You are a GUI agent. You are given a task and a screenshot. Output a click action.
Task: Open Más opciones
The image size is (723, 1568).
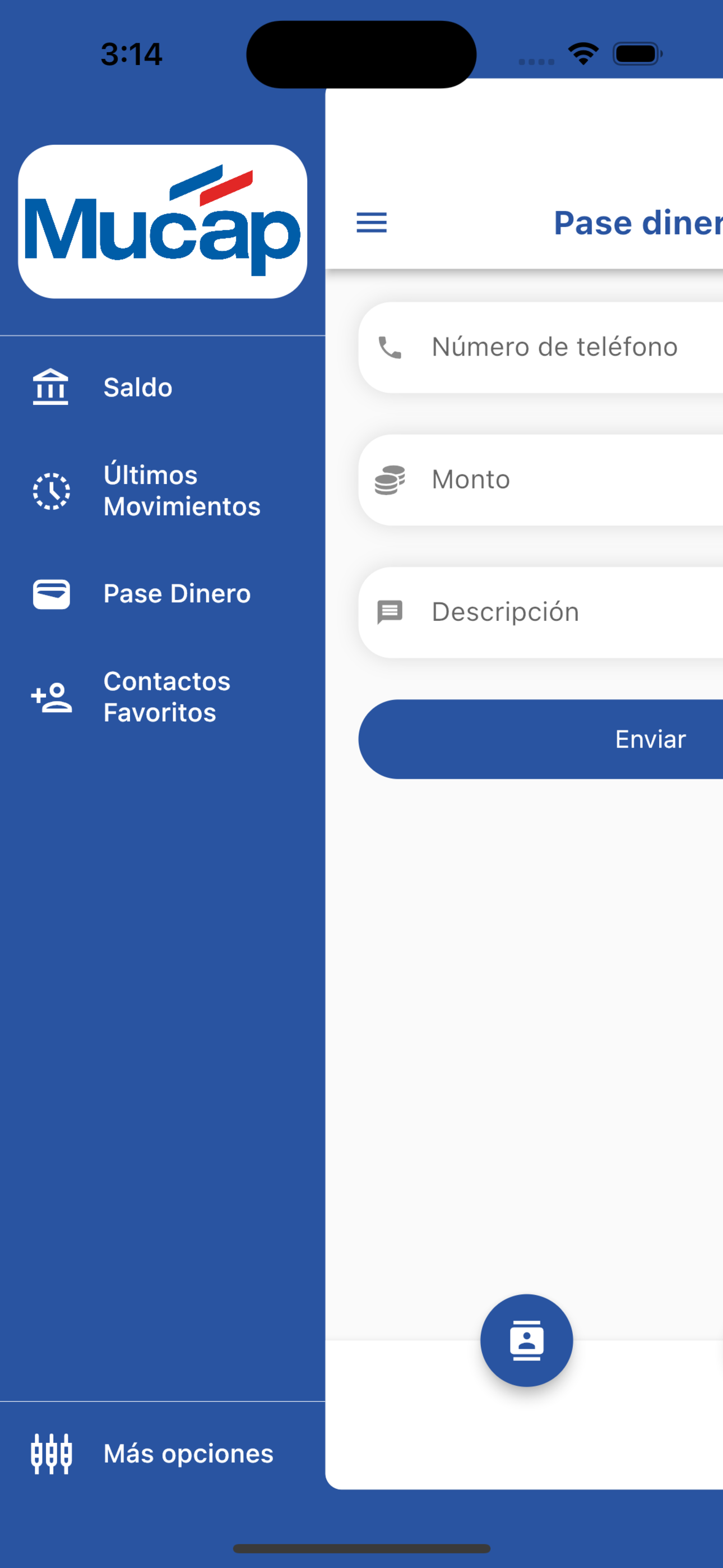[x=163, y=1454]
